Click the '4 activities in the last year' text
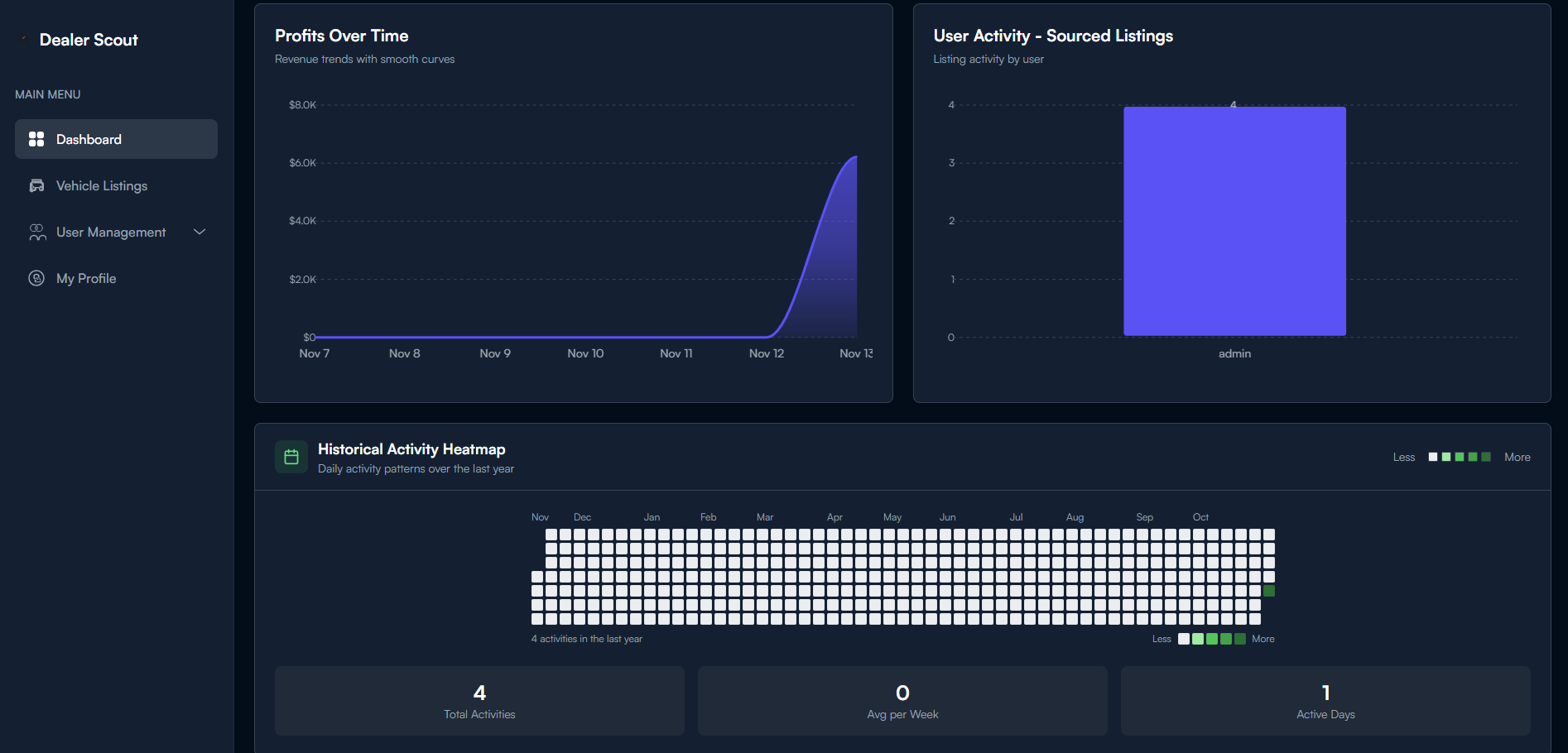 pyautogui.click(x=586, y=639)
